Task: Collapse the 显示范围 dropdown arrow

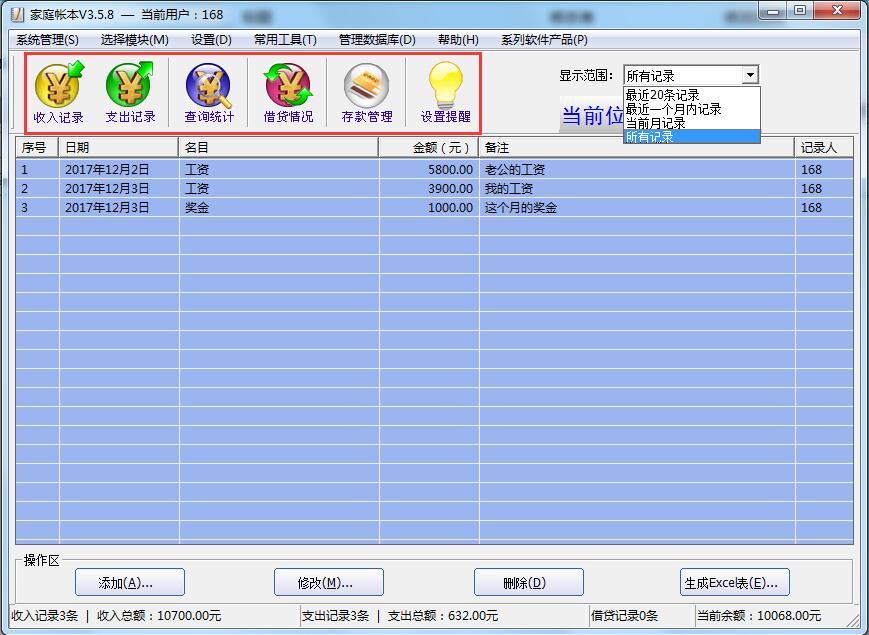Action: (x=752, y=74)
